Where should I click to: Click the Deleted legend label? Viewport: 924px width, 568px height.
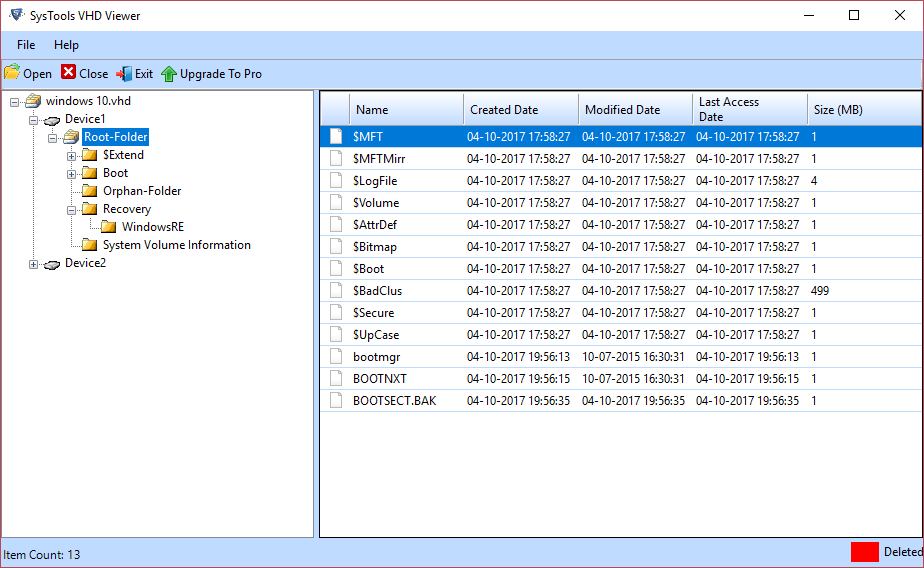[x=903, y=552]
